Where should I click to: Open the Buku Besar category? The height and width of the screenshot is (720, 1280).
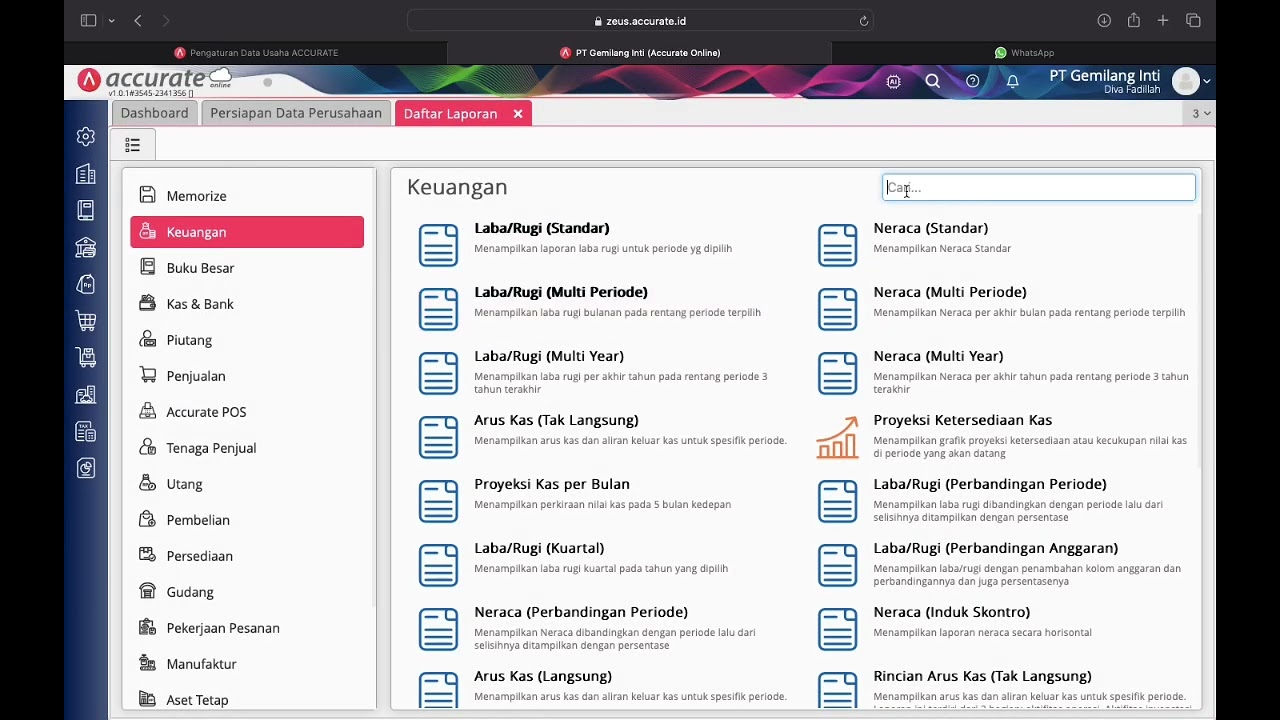247,268
